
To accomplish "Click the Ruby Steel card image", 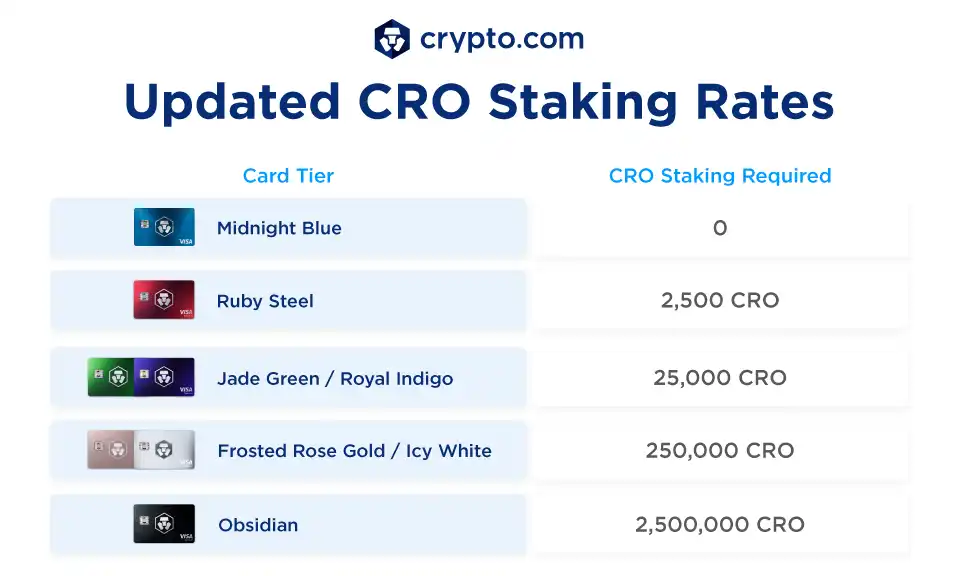I will [164, 300].
